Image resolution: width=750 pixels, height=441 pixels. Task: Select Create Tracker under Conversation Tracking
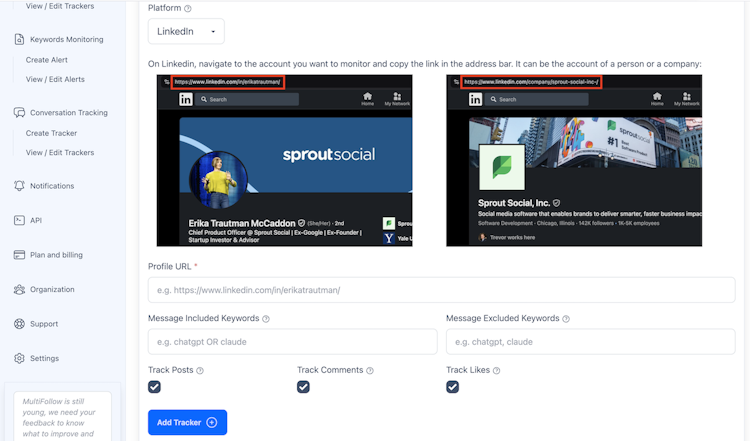(51, 133)
